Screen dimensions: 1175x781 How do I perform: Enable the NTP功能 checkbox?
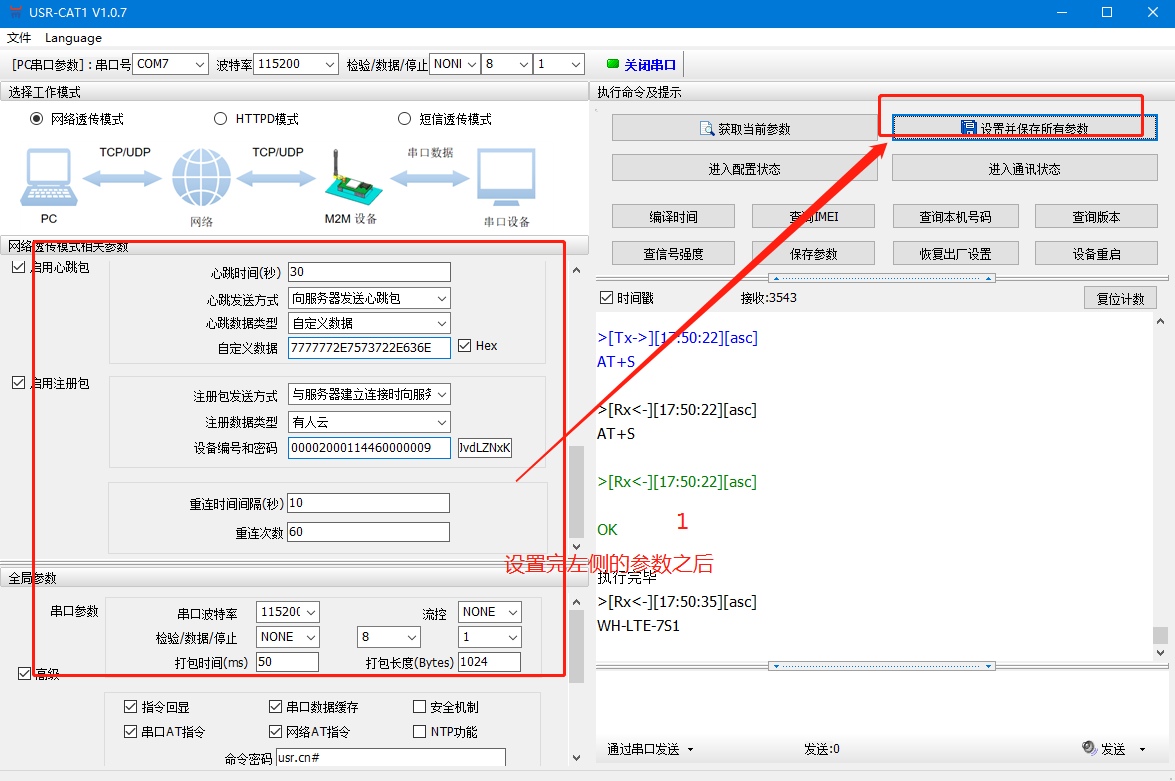tap(420, 731)
